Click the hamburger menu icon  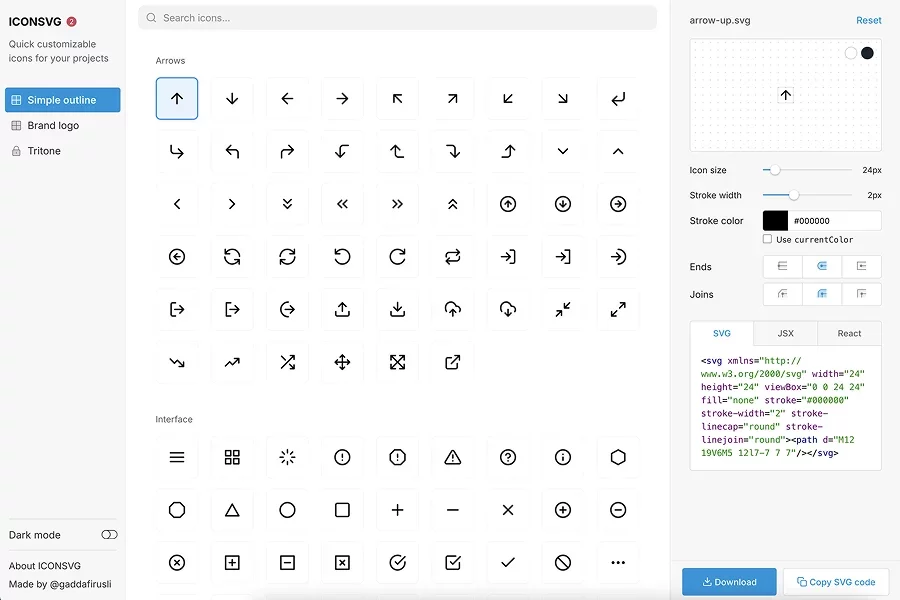point(177,457)
